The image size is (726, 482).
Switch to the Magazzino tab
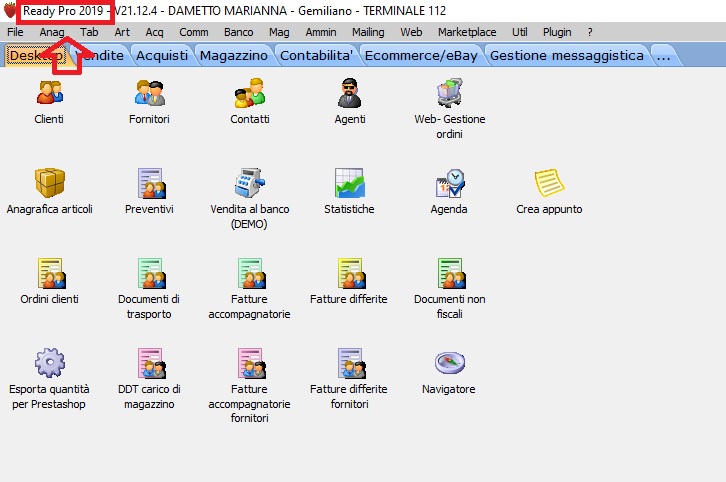pyautogui.click(x=233, y=56)
